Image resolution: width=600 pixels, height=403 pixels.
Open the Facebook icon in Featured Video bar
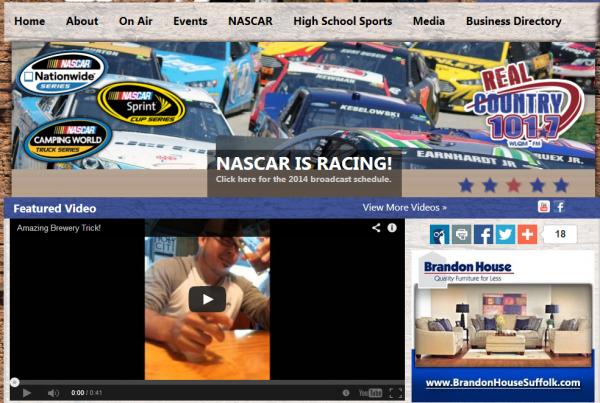[560, 207]
